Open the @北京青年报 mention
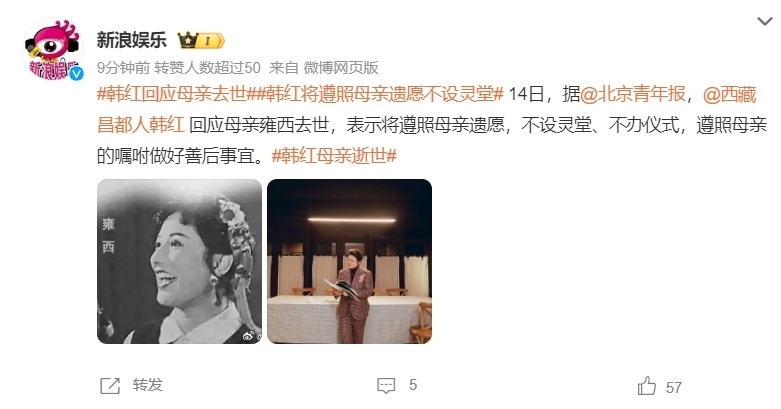The height and width of the screenshot is (409, 781). (x=633, y=94)
